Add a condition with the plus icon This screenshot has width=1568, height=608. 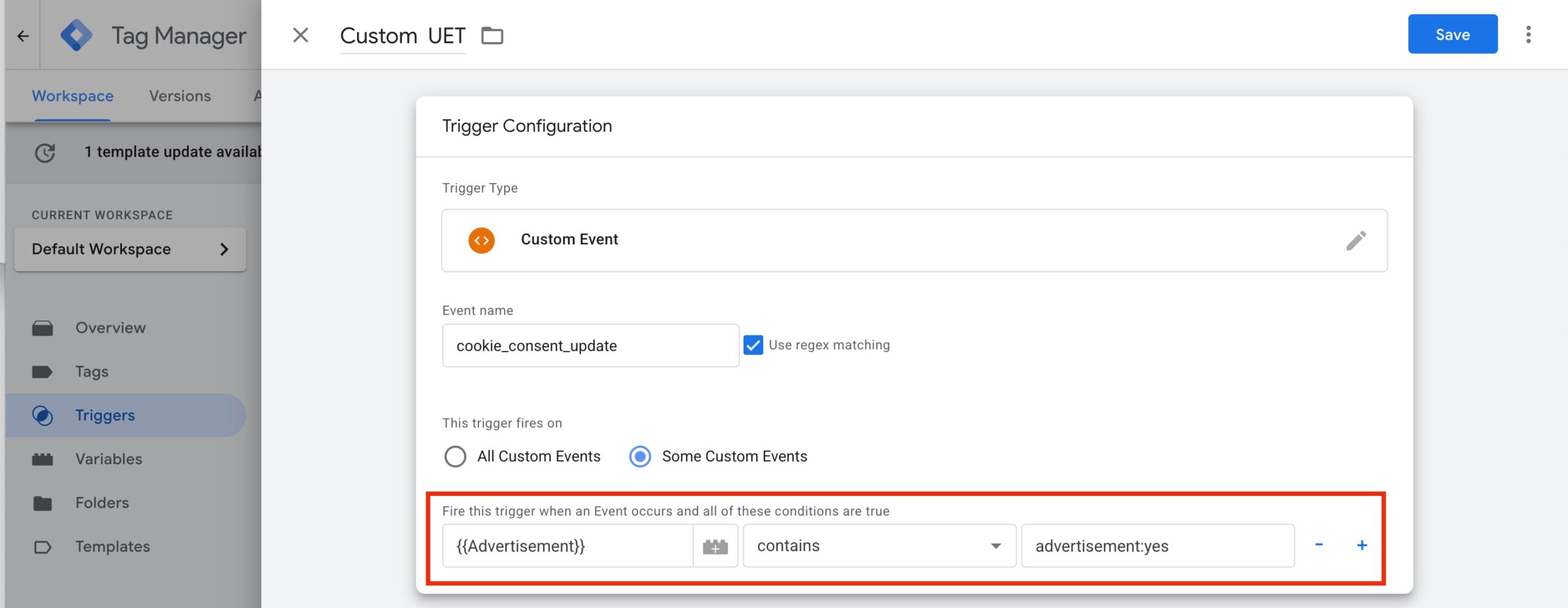[x=1362, y=545]
